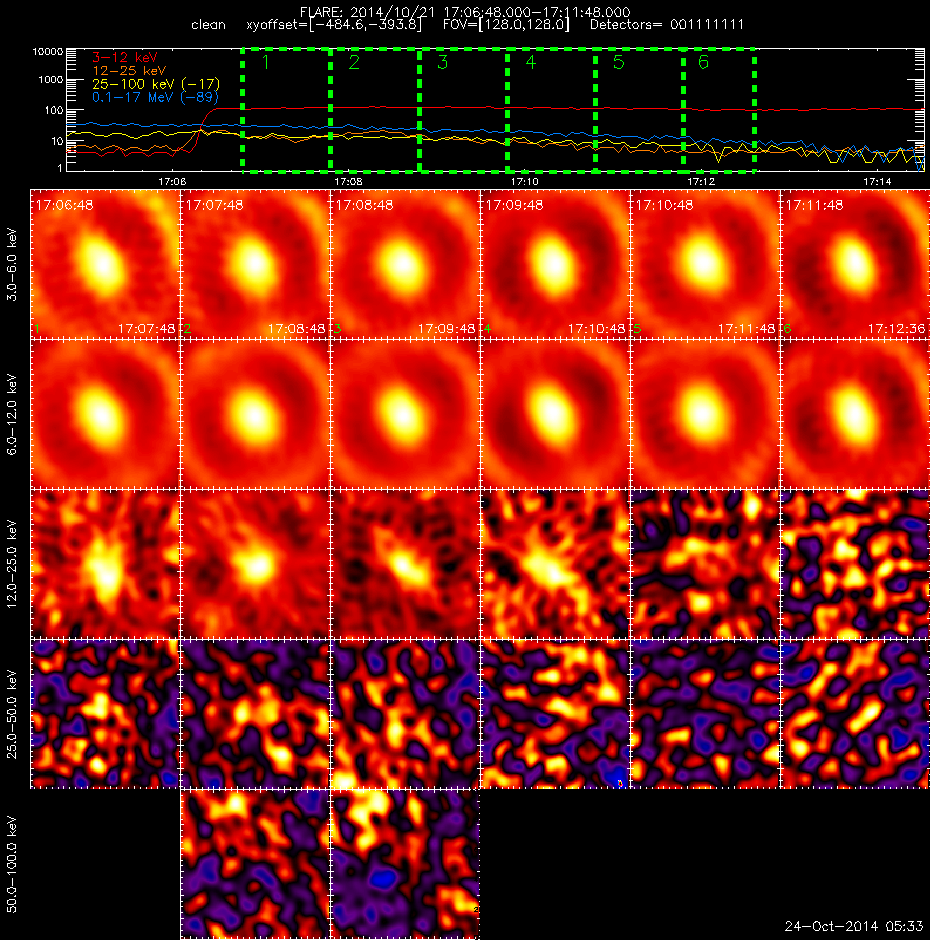The height and width of the screenshot is (940, 930).
Task: Click the '17:06:48' start time in the first panel
Action: [65, 205]
